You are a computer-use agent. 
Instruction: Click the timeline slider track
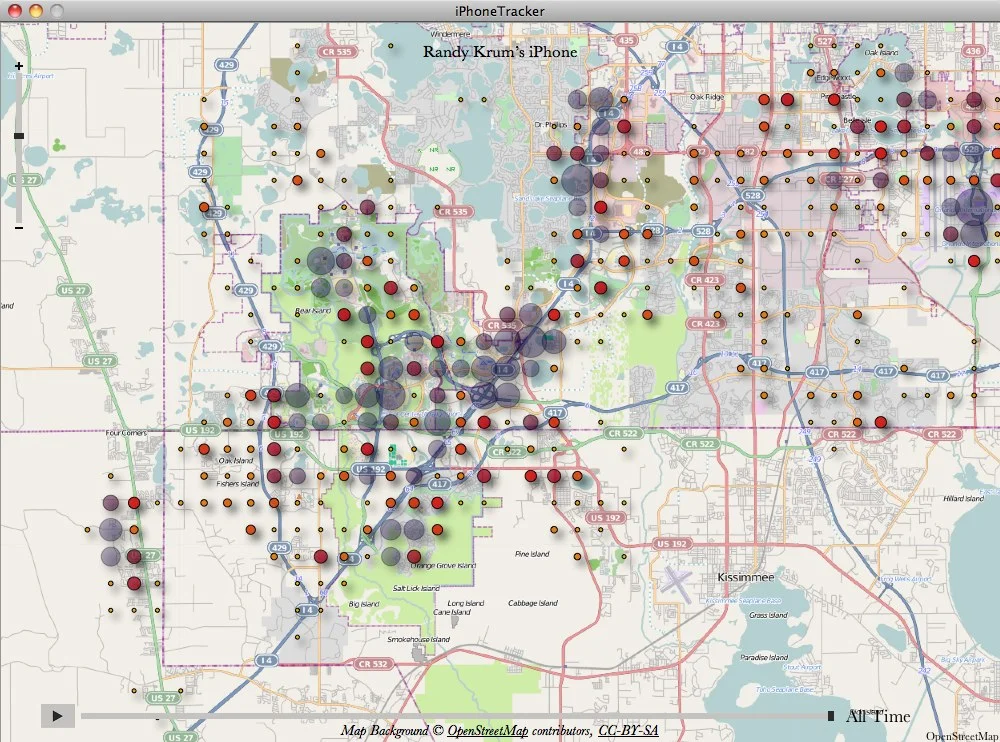click(x=456, y=716)
